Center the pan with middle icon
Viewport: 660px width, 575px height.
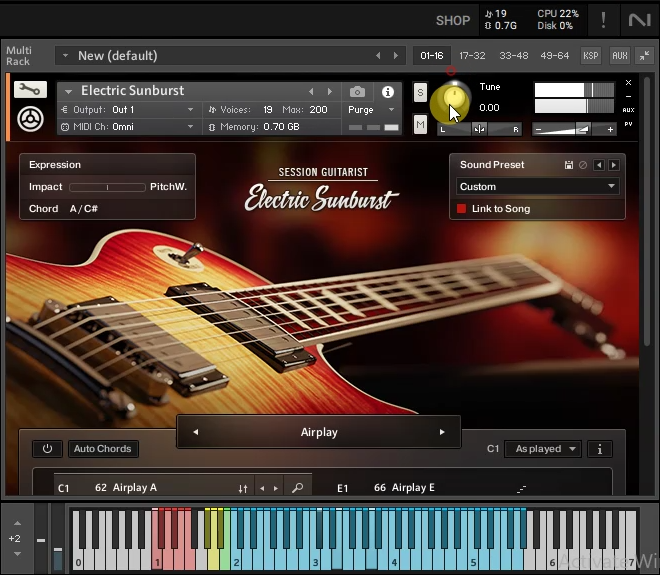(479, 129)
